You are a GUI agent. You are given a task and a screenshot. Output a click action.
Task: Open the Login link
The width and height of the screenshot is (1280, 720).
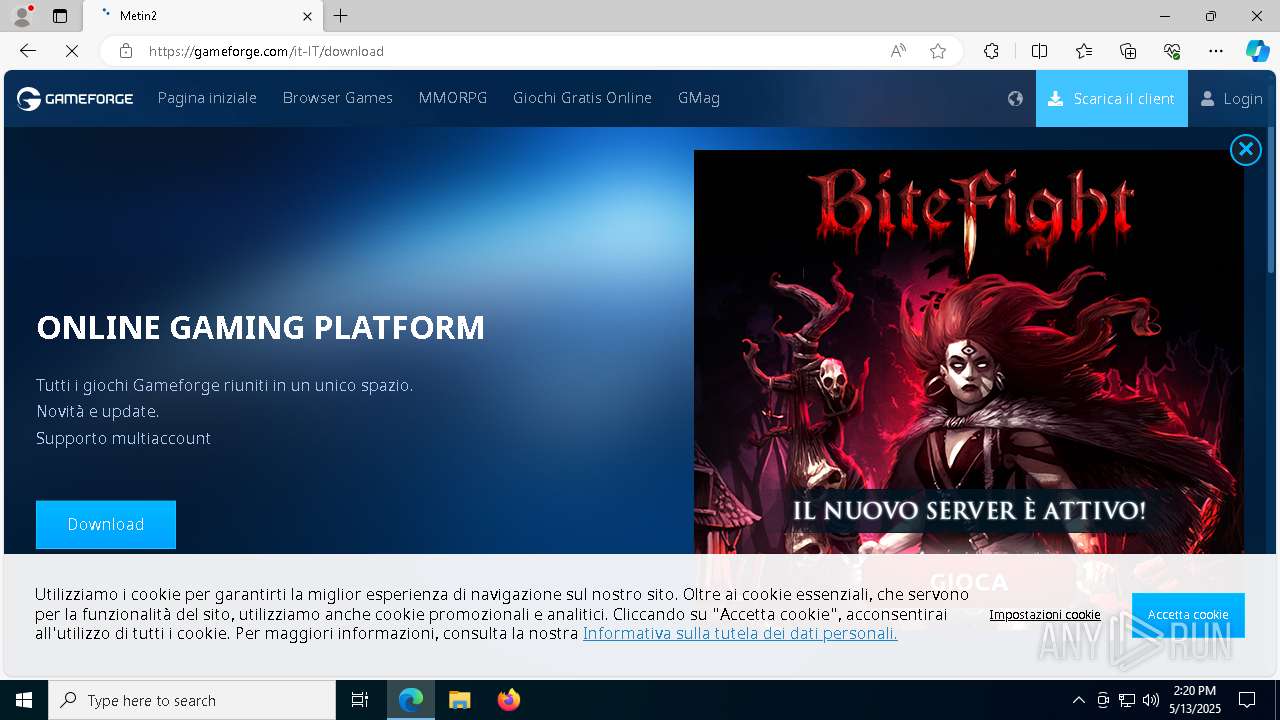point(1232,98)
